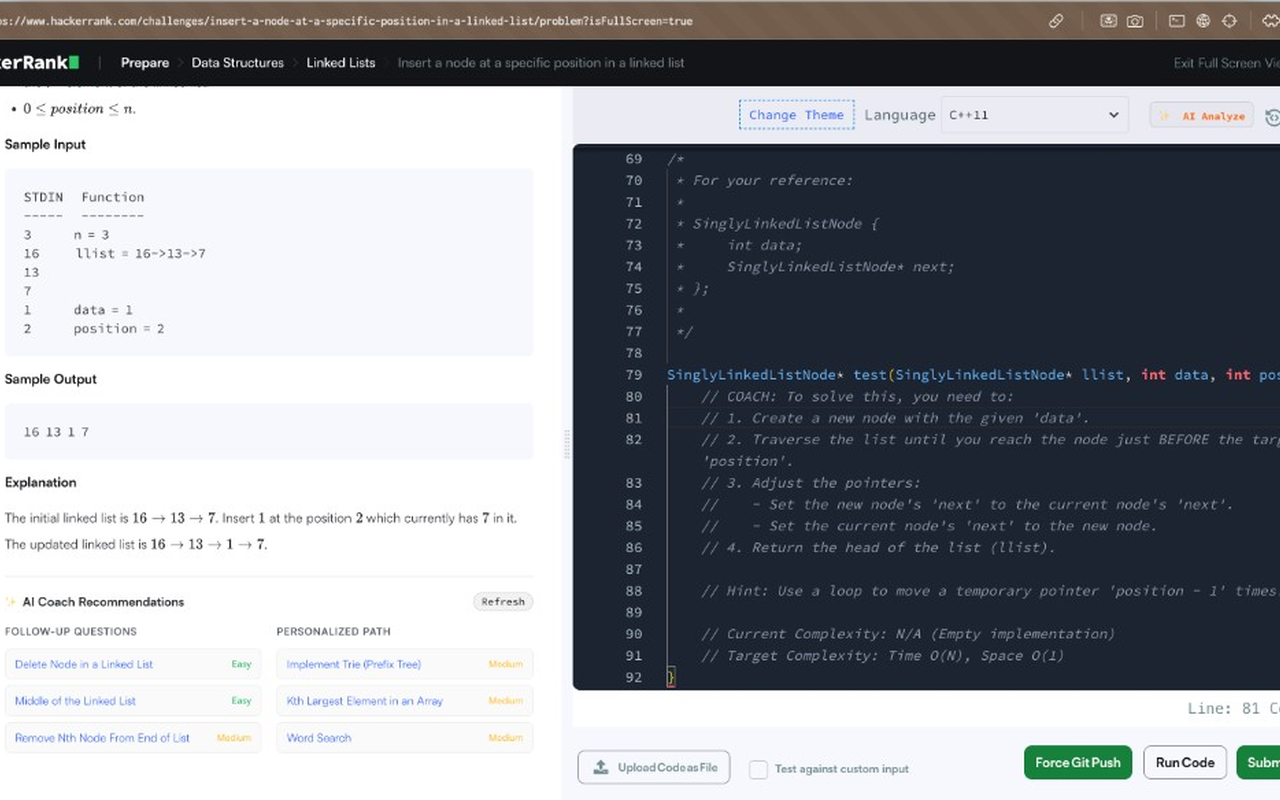The width and height of the screenshot is (1280, 800).
Task: Open Delete Node in a Linked List question
Action: [133, 664]
